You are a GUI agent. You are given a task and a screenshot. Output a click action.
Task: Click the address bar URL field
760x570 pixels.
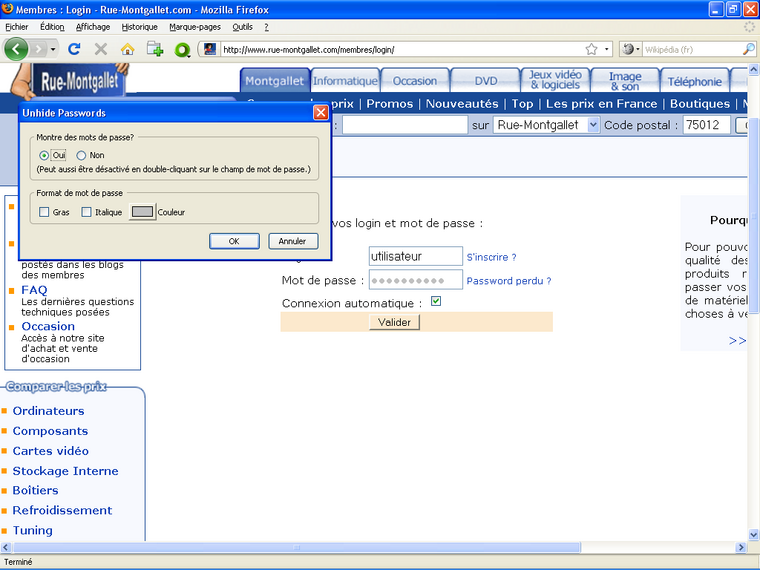[x=402, y=49]
